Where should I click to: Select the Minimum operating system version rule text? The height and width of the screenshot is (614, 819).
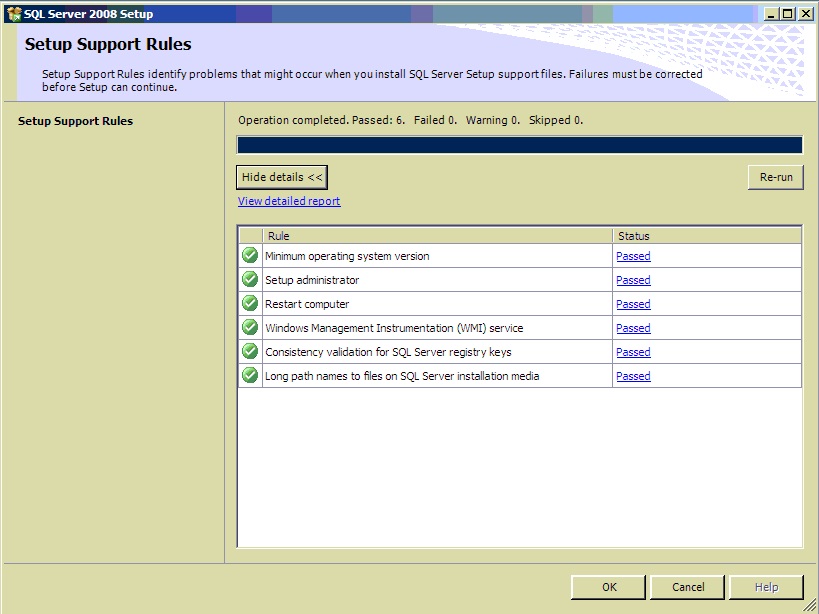[347, 256]
